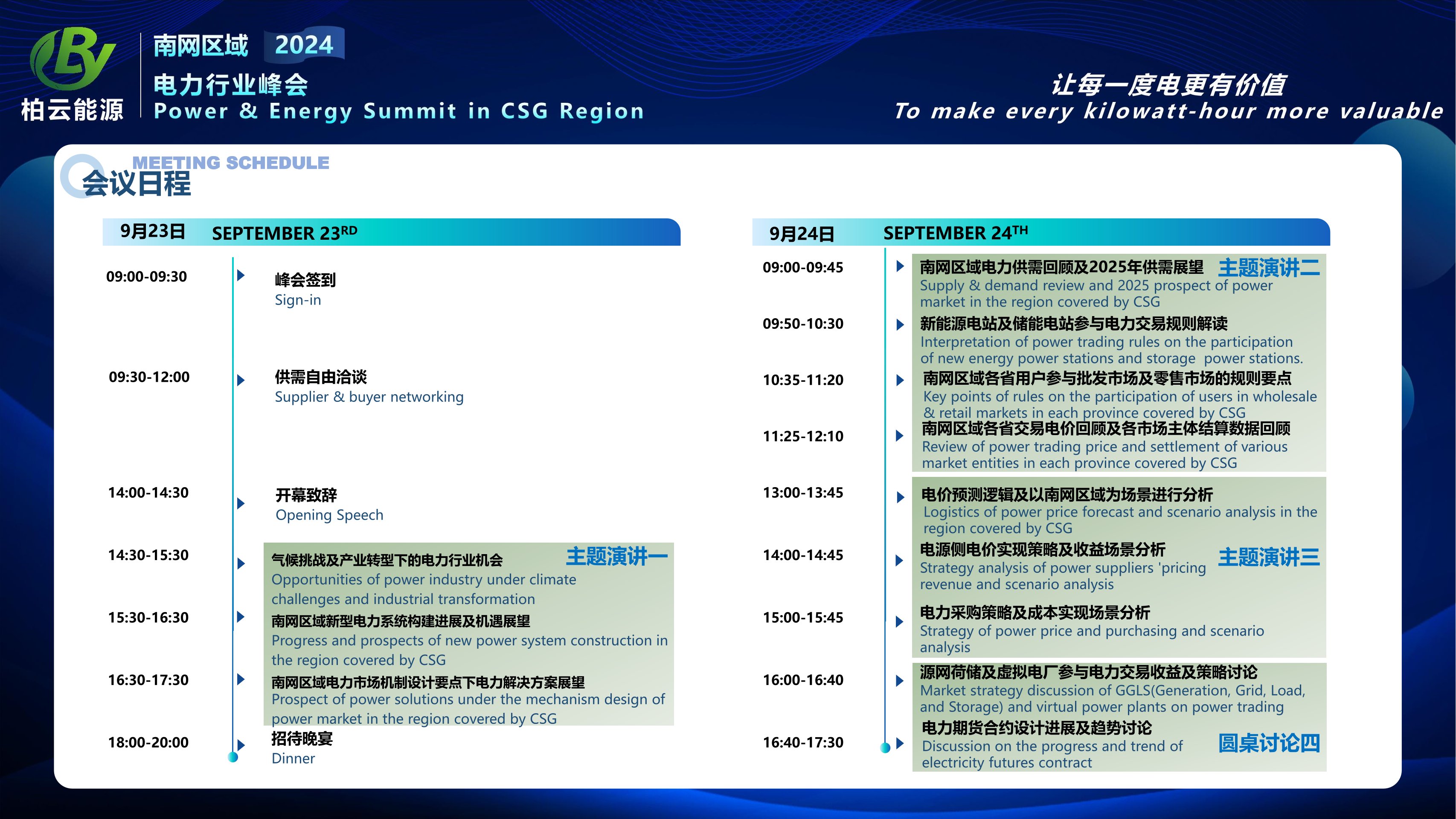Click the arrow marker beside Opening Speech
The image size is (1456, 819).
(241, 503)
